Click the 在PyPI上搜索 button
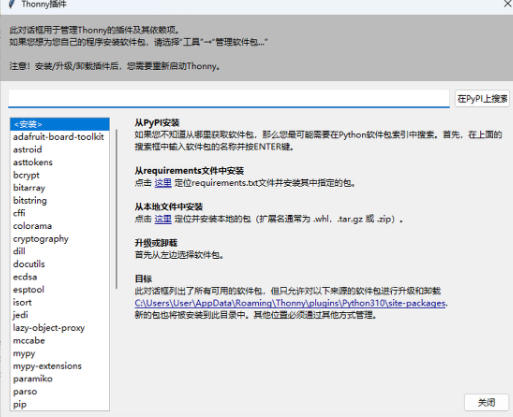Viewport: 513px width, 417px height. pyautogui.click(x=482, y=99)
